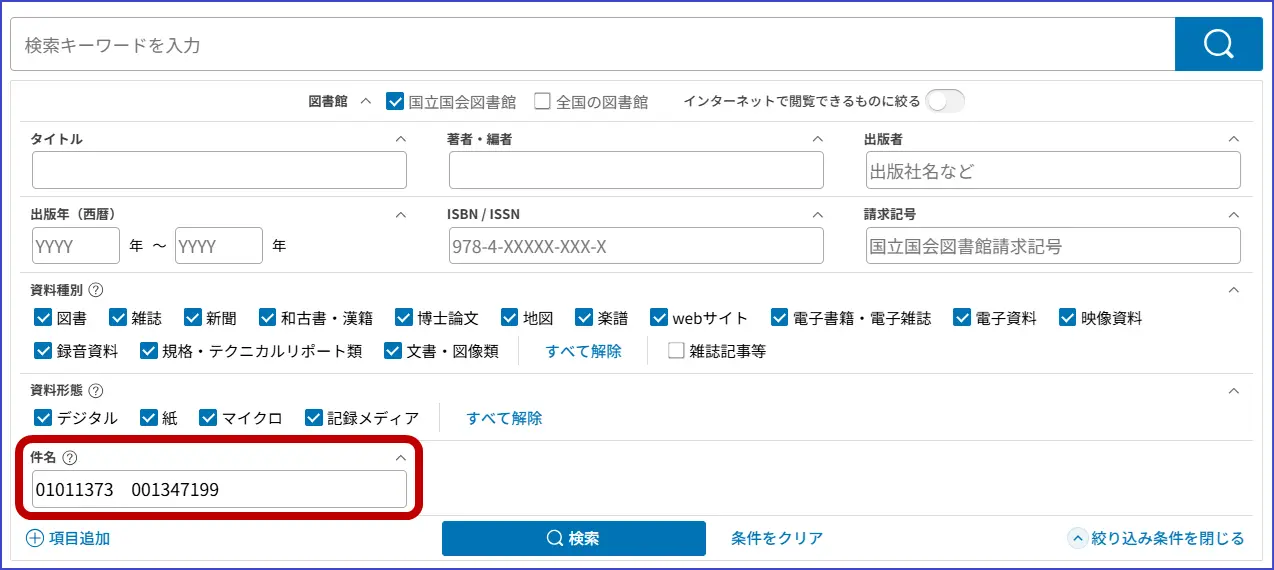Viewport: 1274px width, 570px height.
Task: Click the plus icon for 項目追加
Action: 35,538
